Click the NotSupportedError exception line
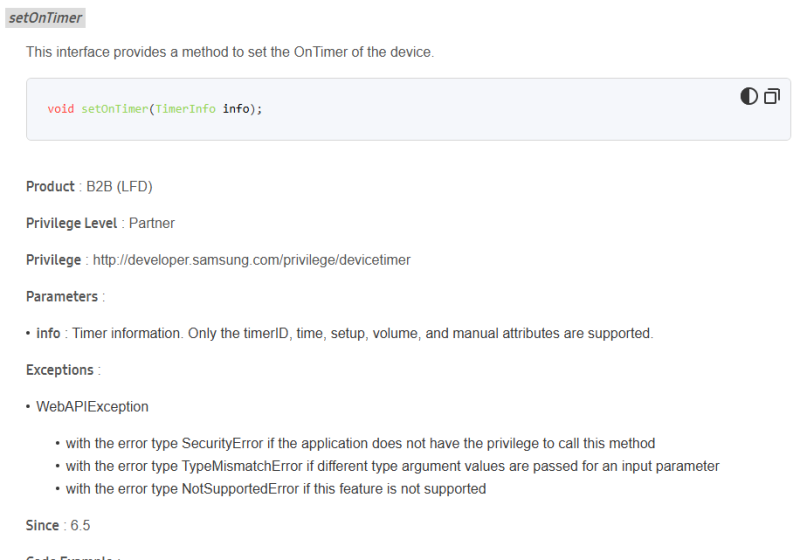Viewport: 800px width, 560px height. (275, 489)
